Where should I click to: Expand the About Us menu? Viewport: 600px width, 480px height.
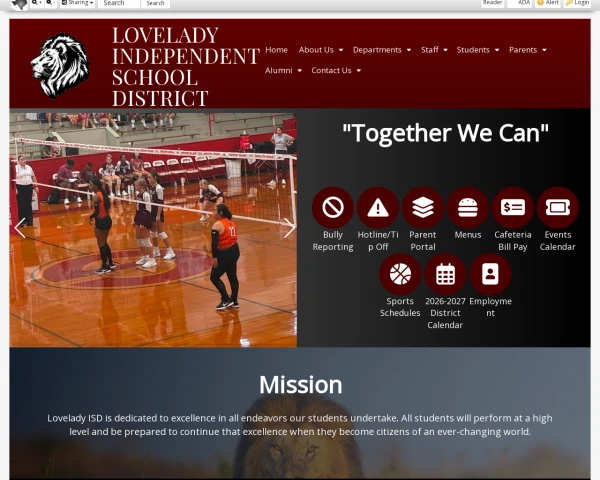tap(321, 50)
